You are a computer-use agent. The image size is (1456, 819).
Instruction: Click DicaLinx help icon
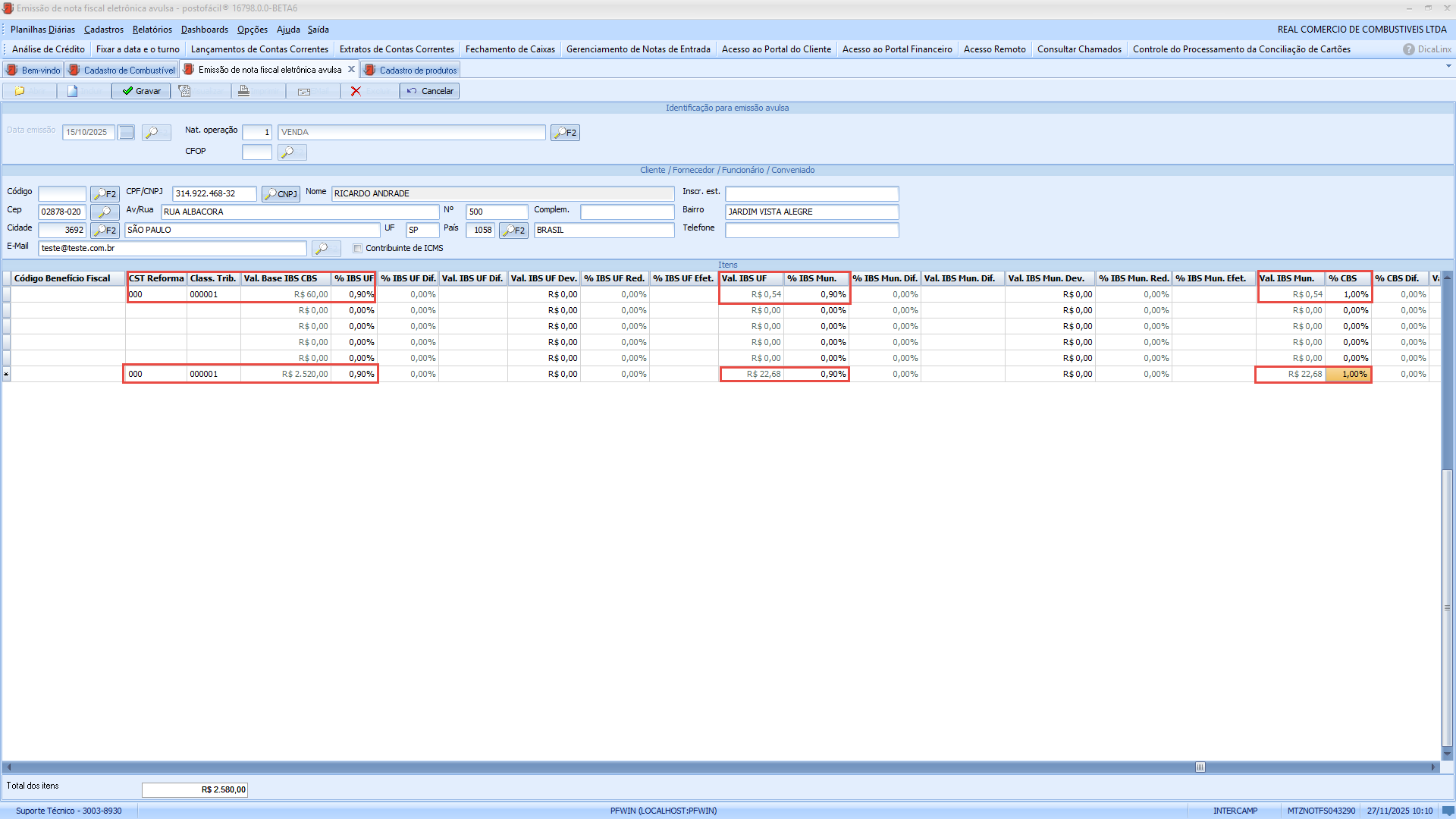coord(1408,49)
